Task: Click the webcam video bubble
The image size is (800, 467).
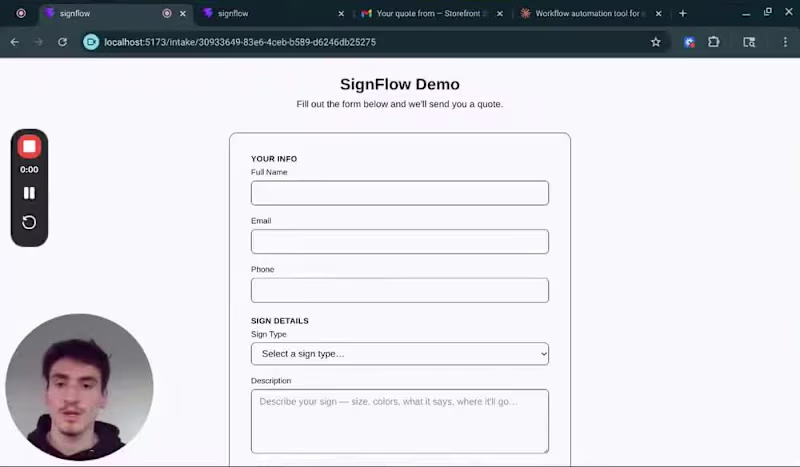Action: click(79, 387)
